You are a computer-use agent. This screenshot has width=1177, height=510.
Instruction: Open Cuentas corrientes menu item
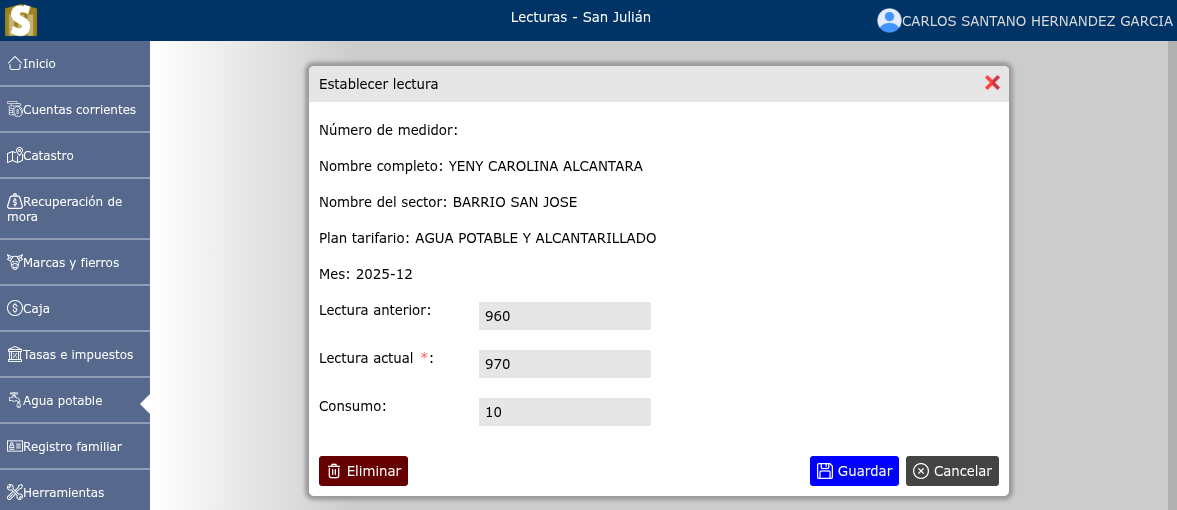(75, 110)
